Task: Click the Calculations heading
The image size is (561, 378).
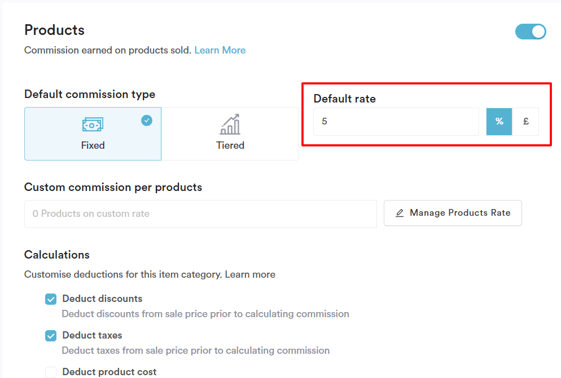Action: click(x=57, y=255)
